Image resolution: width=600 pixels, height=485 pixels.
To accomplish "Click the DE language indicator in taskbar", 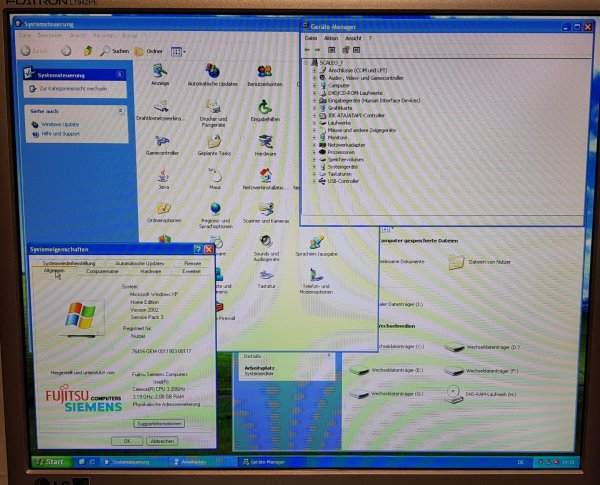I will click(x=520, y=462).
